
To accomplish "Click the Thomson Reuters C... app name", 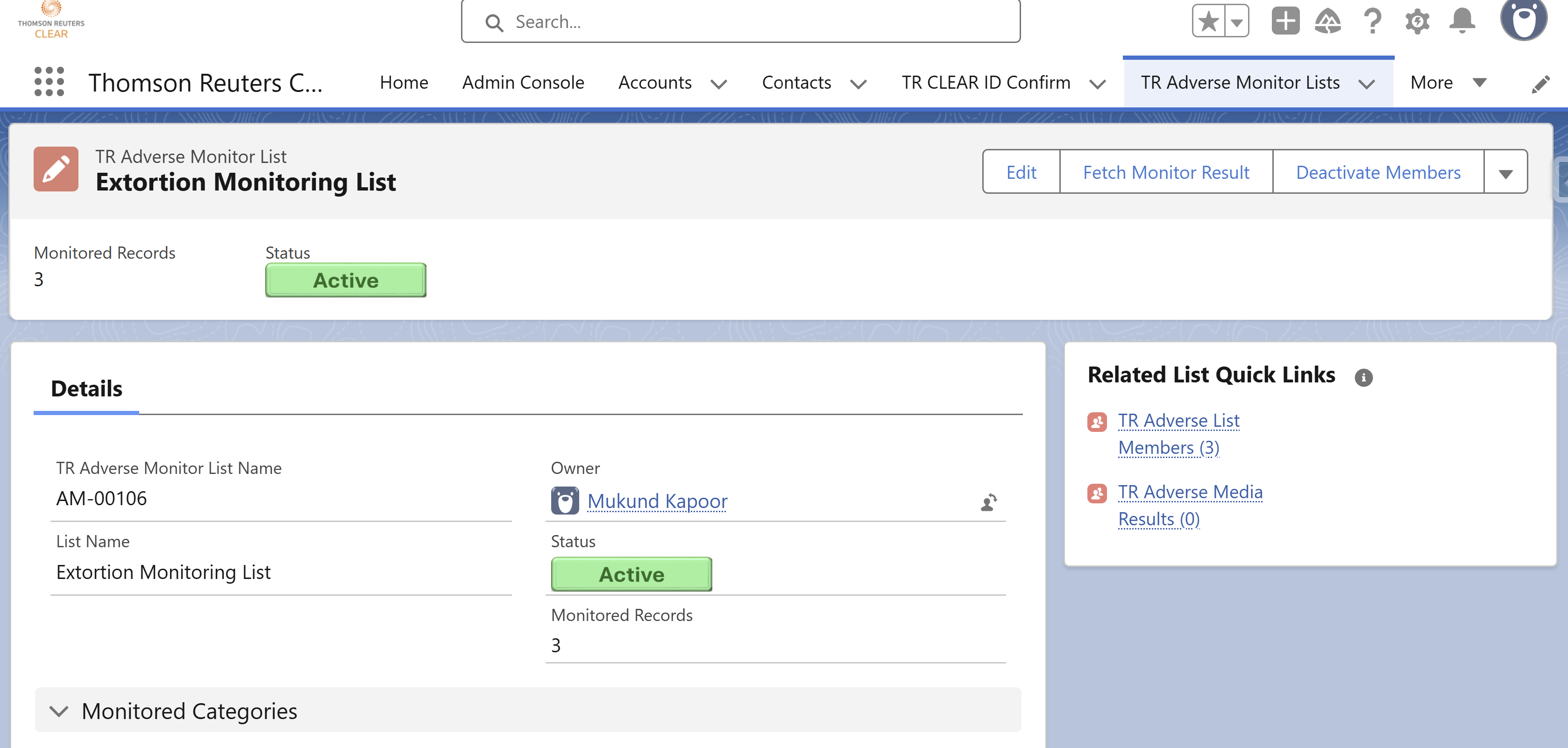I will pyautogui.click(x=205, y=82).
